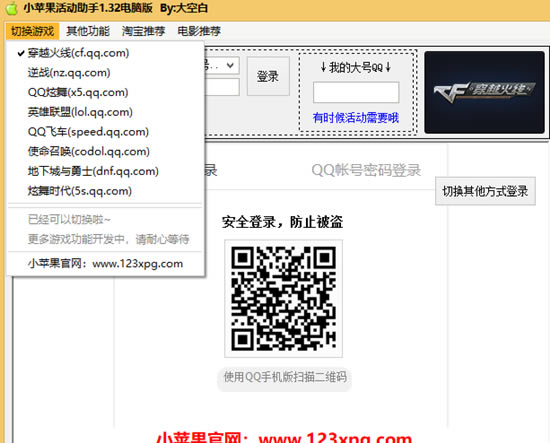
Task: Open the 淘宝推荐 menu
Action: (x=143, y=31)
